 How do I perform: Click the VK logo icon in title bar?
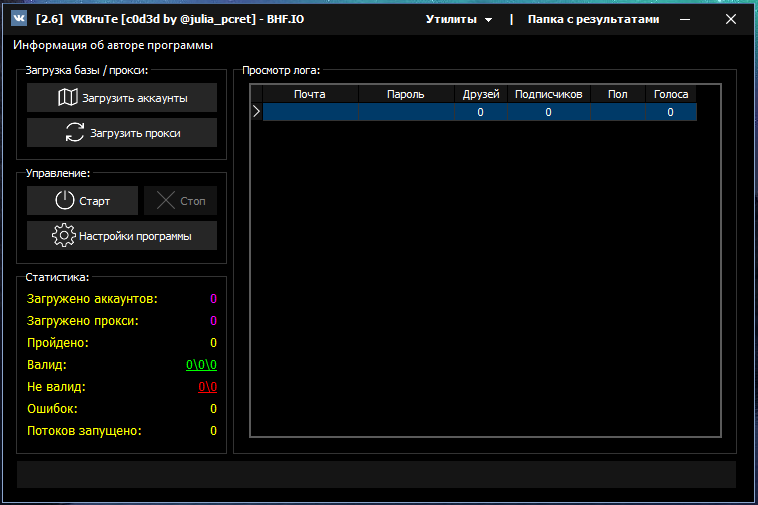19,19
